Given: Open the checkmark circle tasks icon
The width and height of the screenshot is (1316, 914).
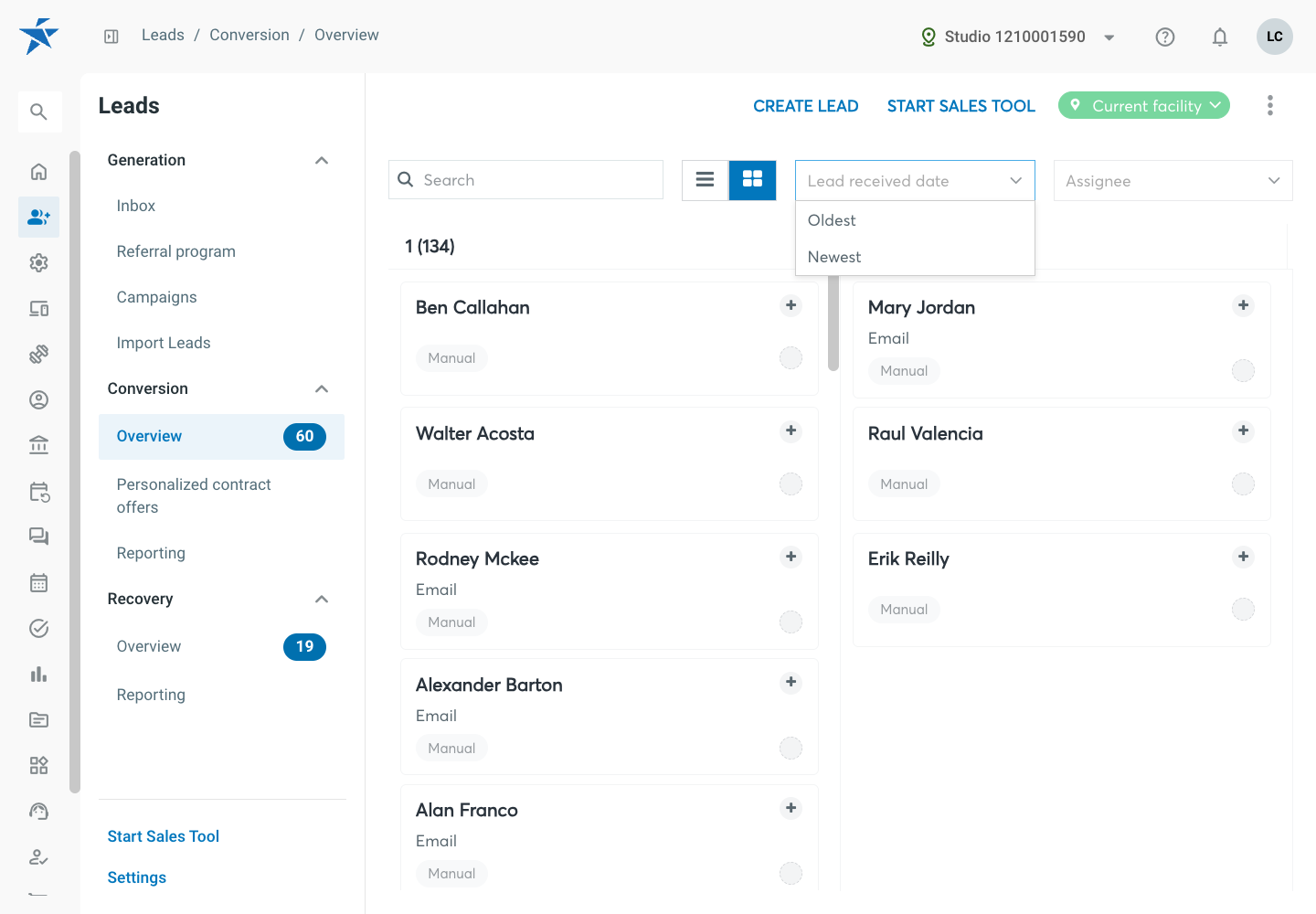Looking at the screenshot, I should click(38, 629).
